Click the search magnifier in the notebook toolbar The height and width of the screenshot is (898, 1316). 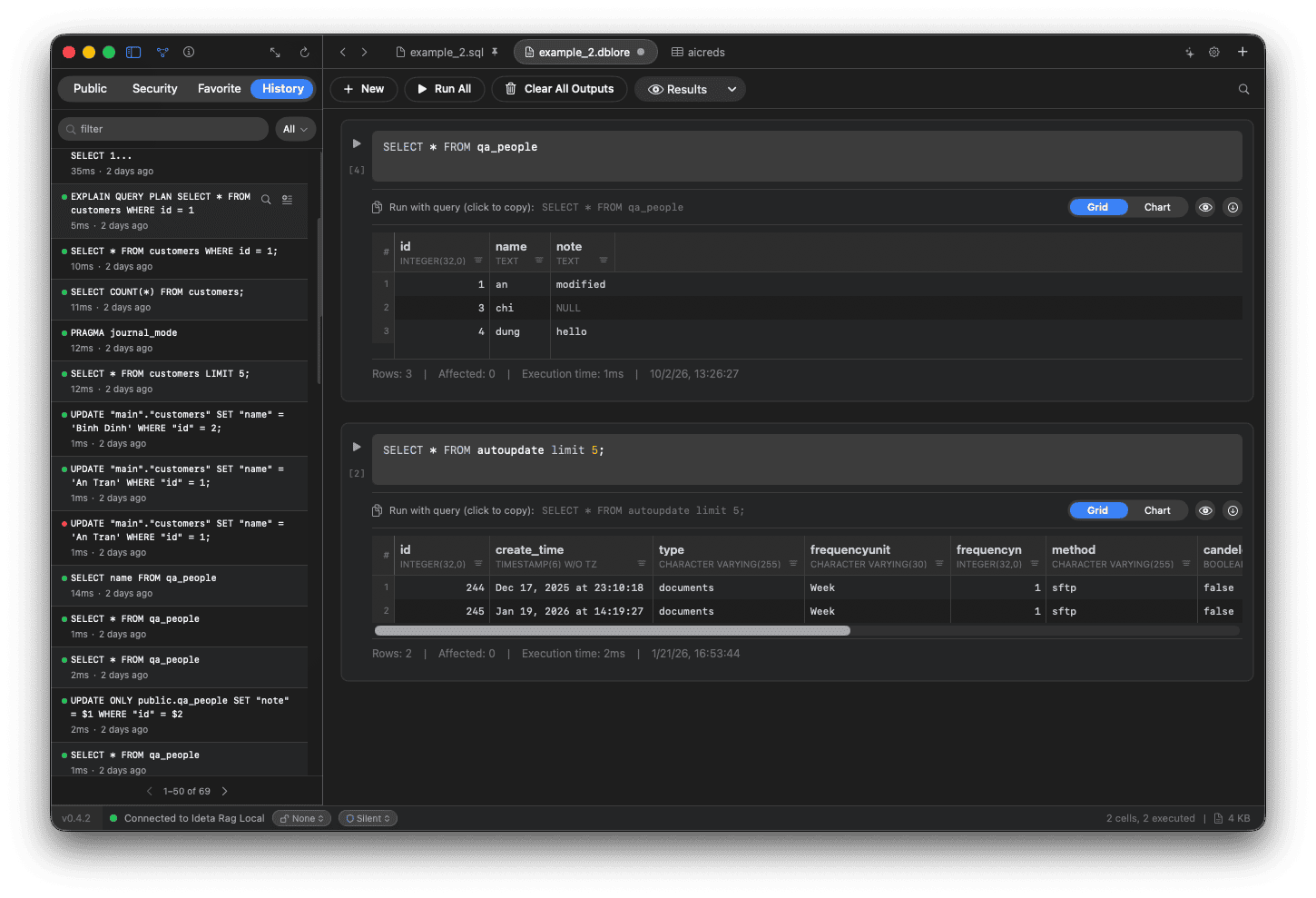click(x=1243, y=89)
